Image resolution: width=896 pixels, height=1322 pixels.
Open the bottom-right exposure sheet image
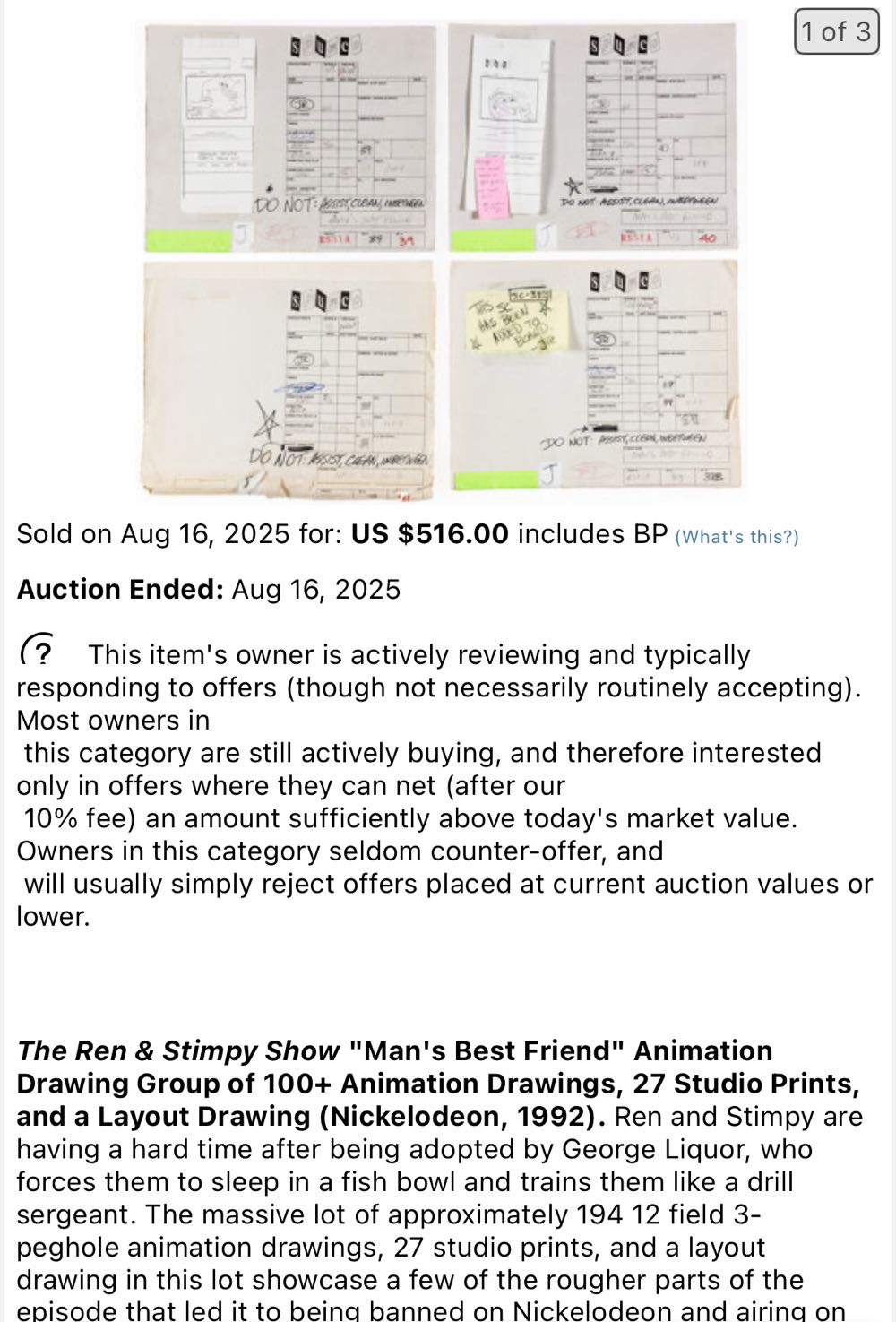tap(595, 377)
